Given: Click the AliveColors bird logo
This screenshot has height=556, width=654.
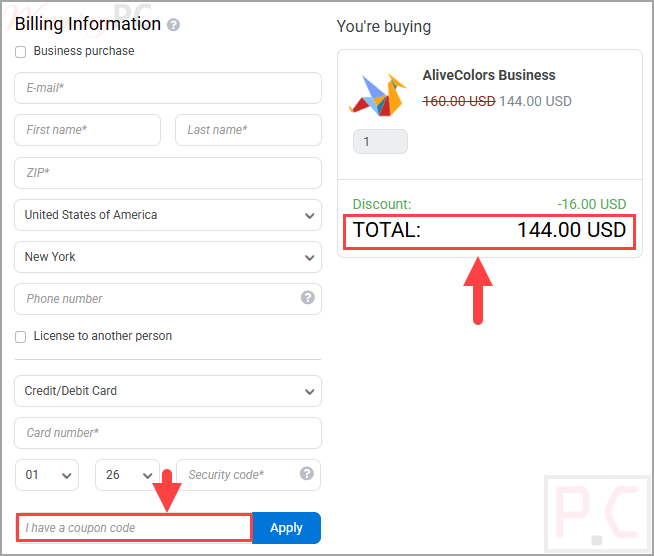Looking at the screenshot, I should pos(378,95).
